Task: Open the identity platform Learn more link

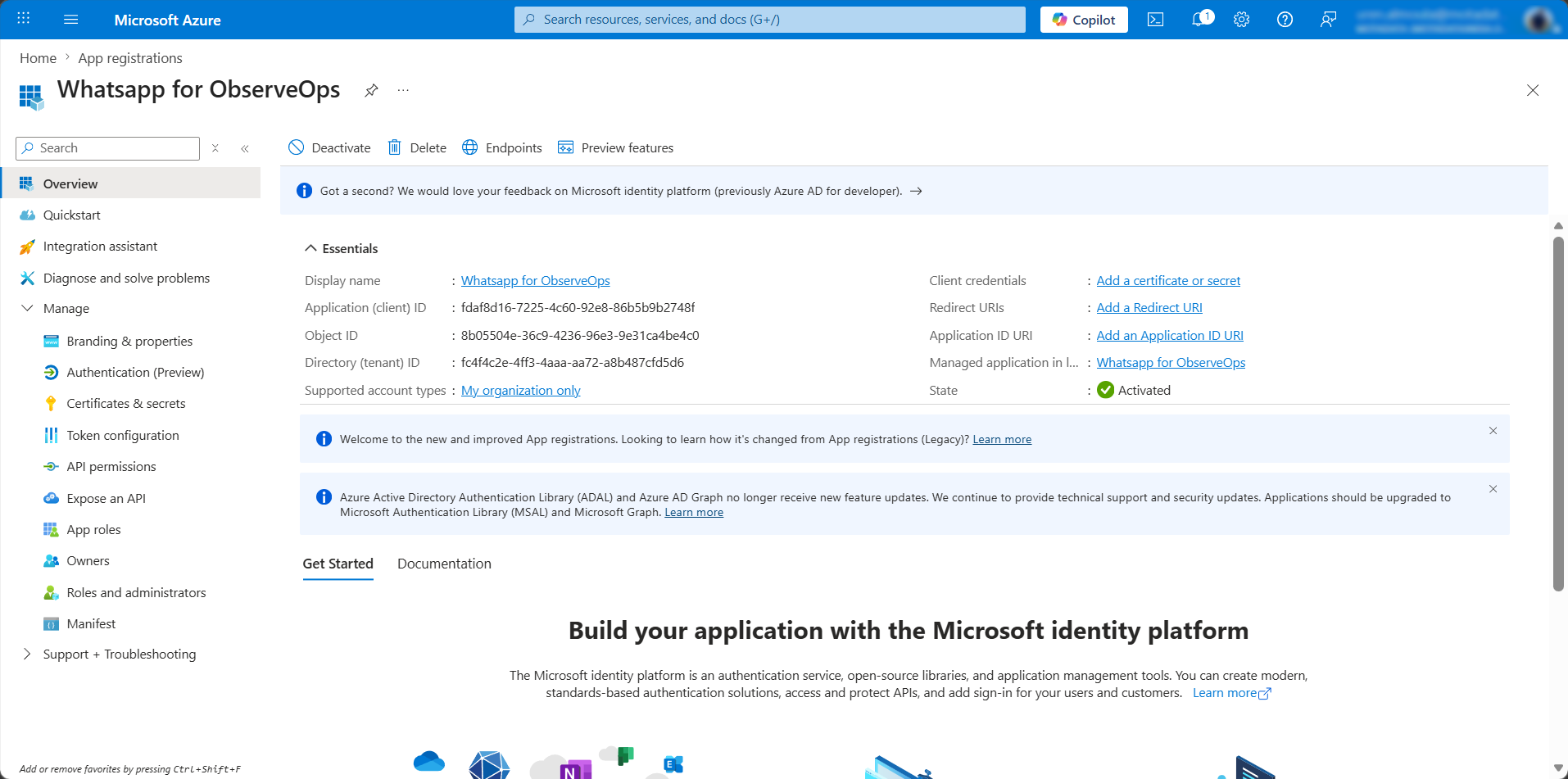Action: (x=1231, y=693)
